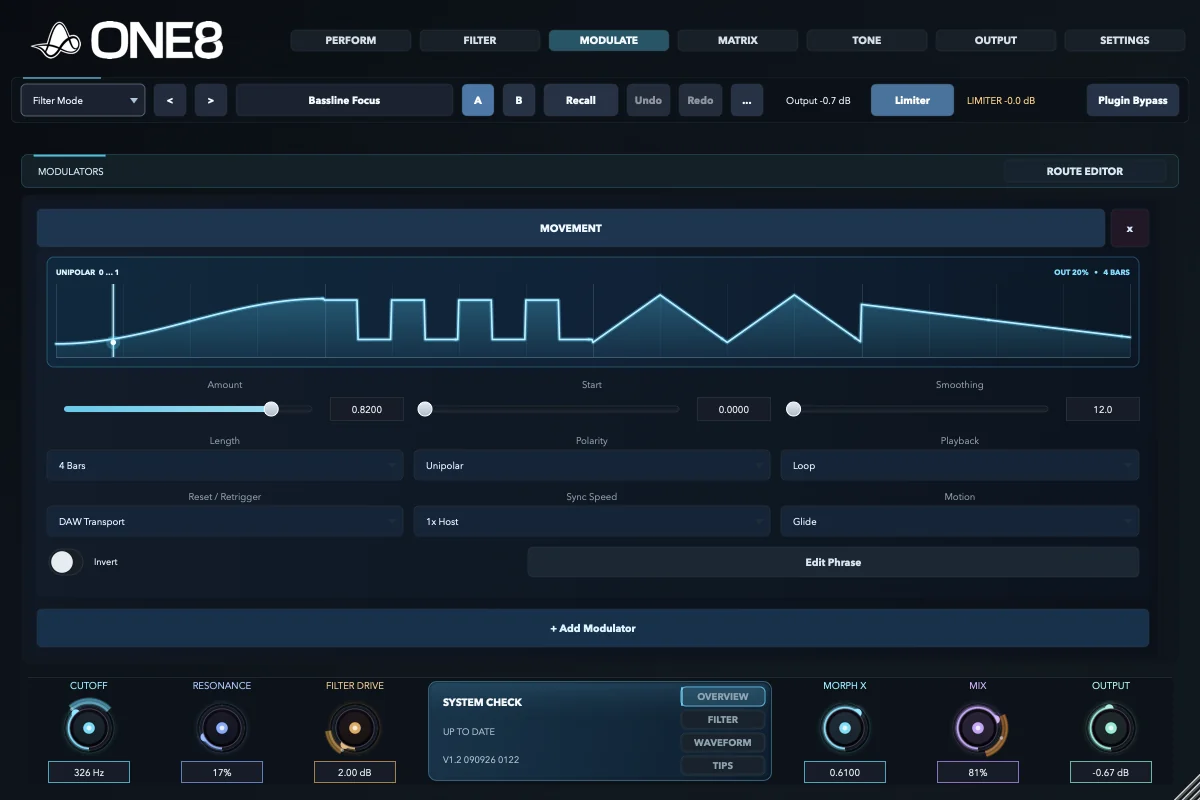Open the Settings tab
The image size is (1200, 800).
(1125, 41)
